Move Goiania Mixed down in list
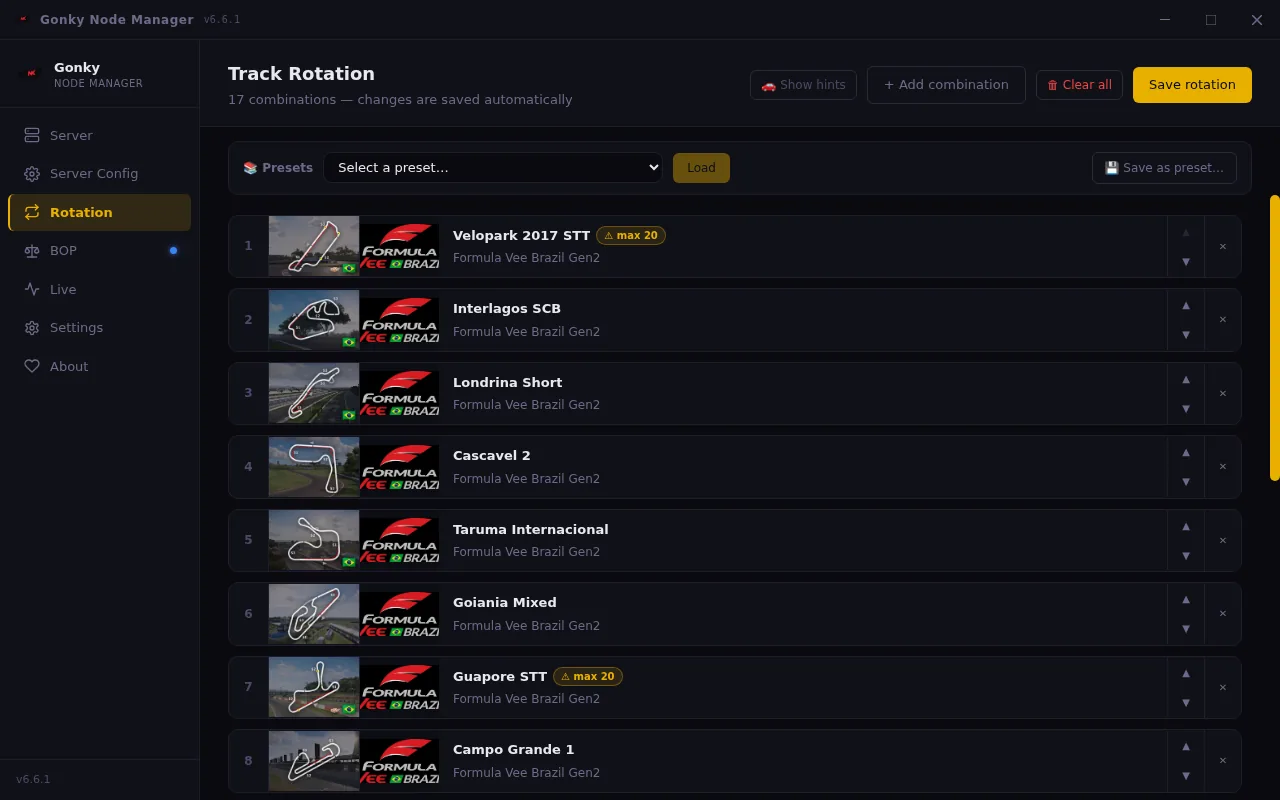This screenshot has height=800, width=1280. pos(1186,628)
